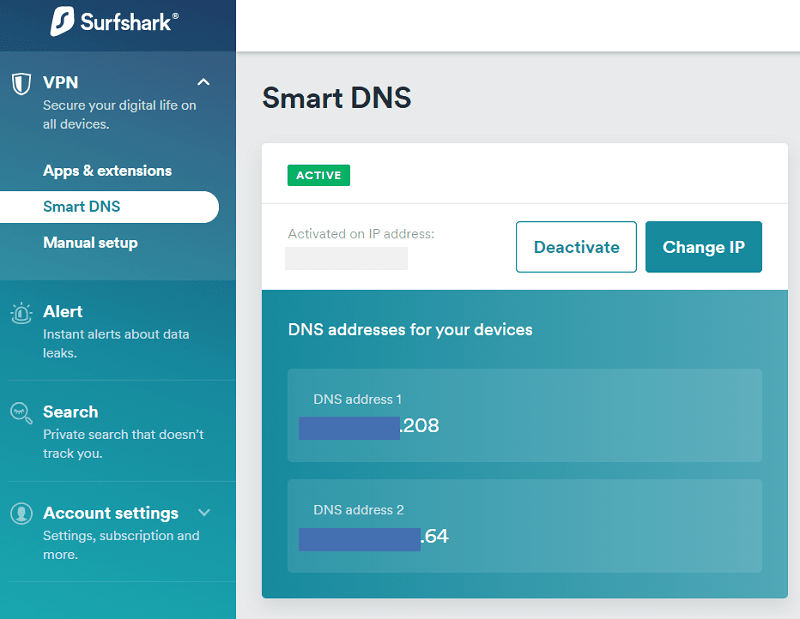Screen dimensions: 800x619
Task: Expand Account settings chevron
Action: tap(204, 512)
